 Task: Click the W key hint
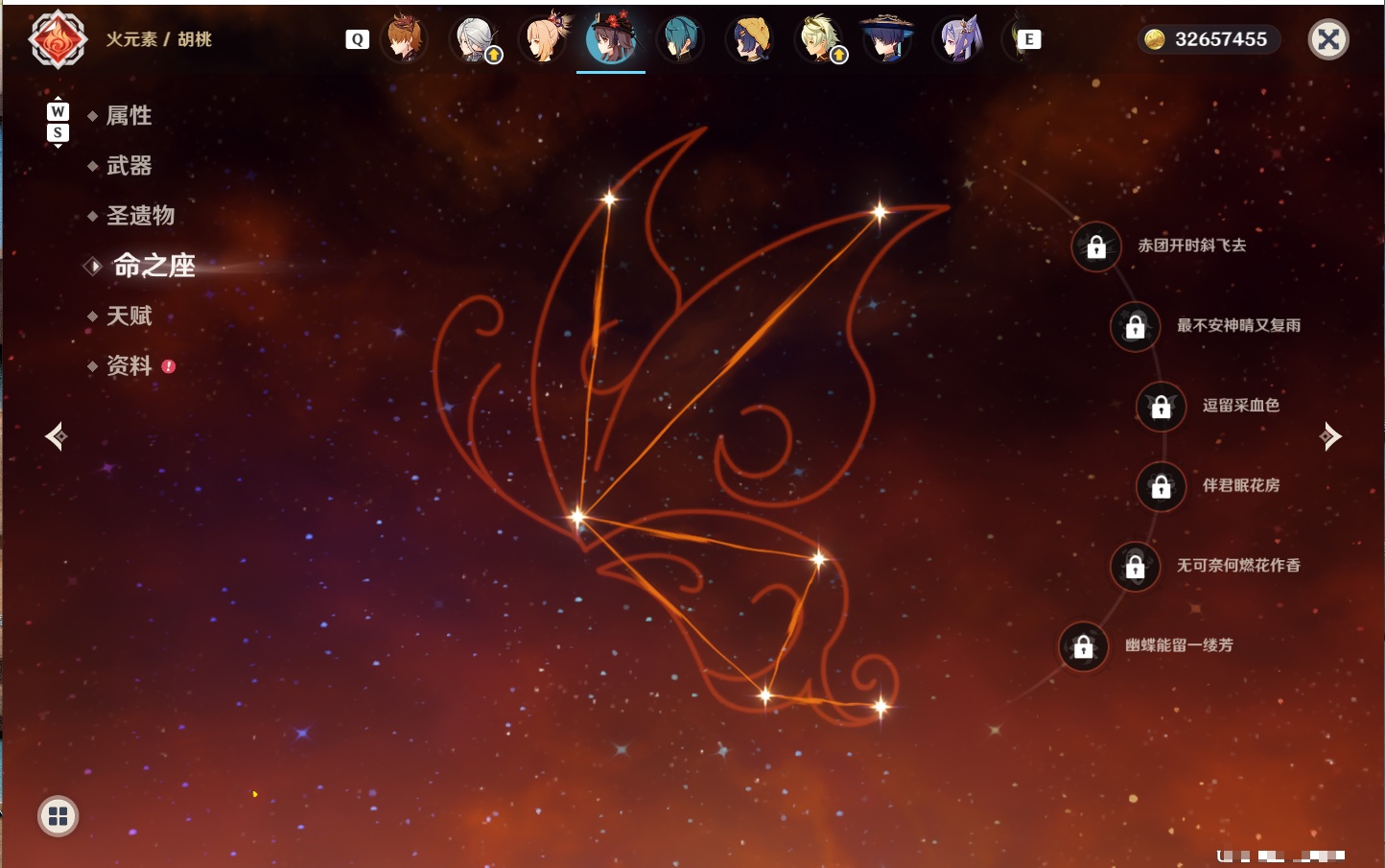58,111
